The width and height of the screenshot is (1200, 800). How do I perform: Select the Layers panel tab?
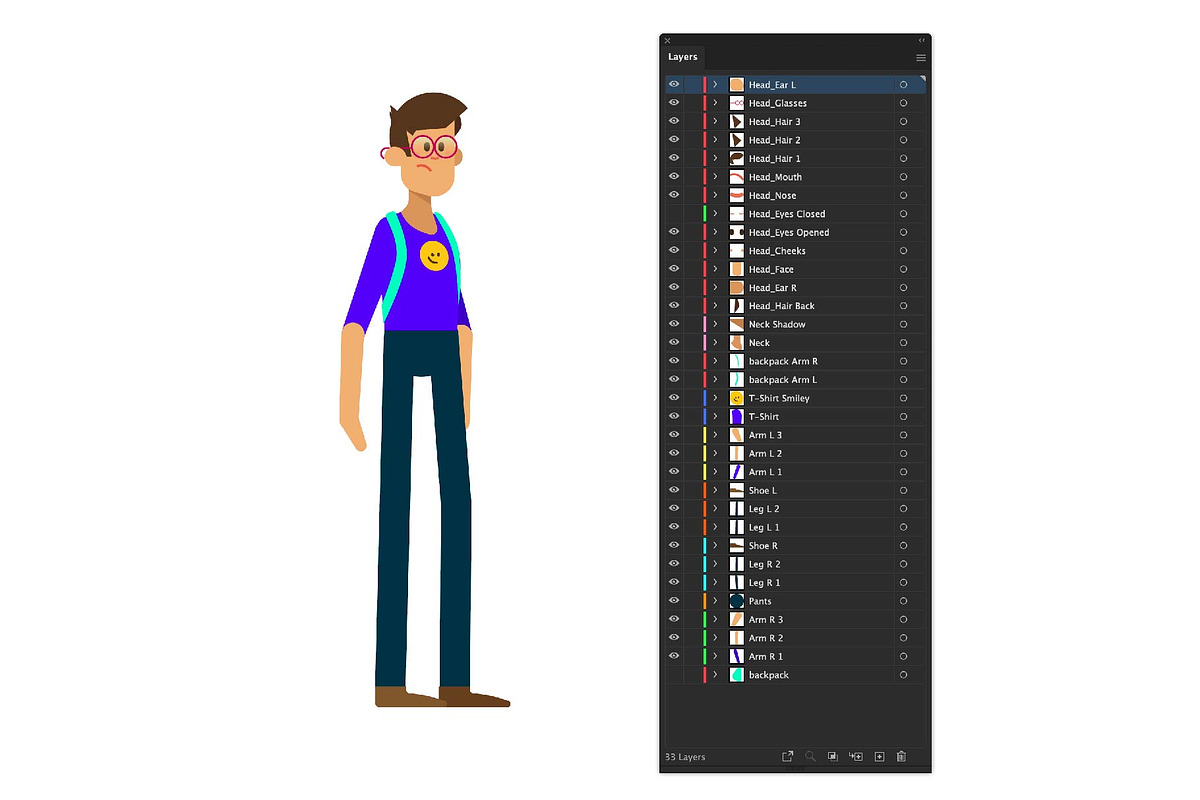click(683, 58)
